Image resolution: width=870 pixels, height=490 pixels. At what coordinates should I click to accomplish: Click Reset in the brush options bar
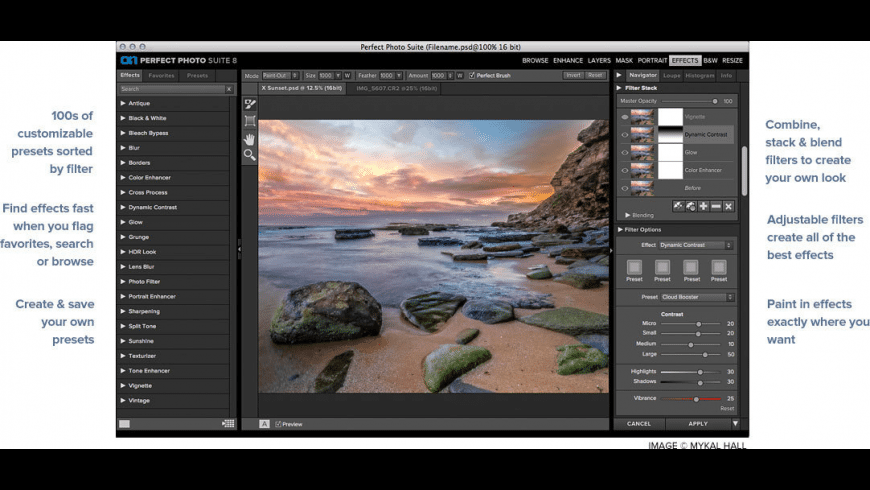tap(595, 75)
